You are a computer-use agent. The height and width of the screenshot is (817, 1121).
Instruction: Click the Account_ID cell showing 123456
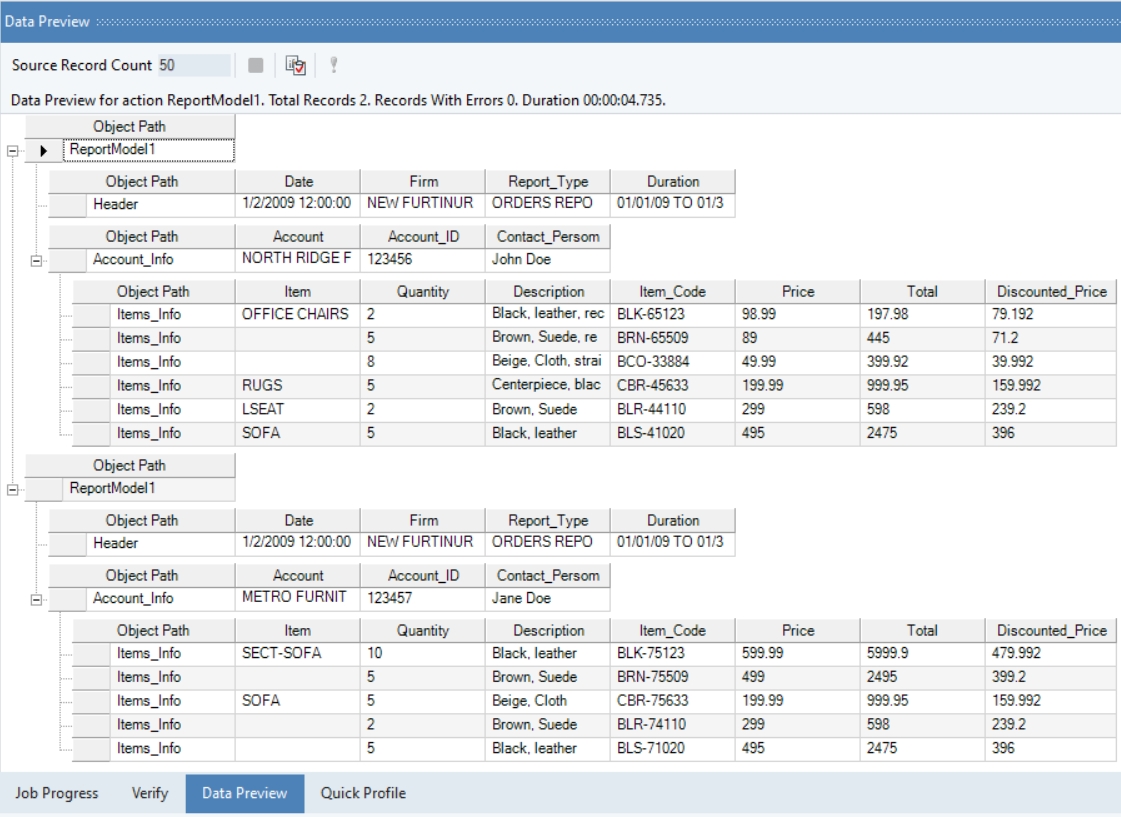click(422, 259)
